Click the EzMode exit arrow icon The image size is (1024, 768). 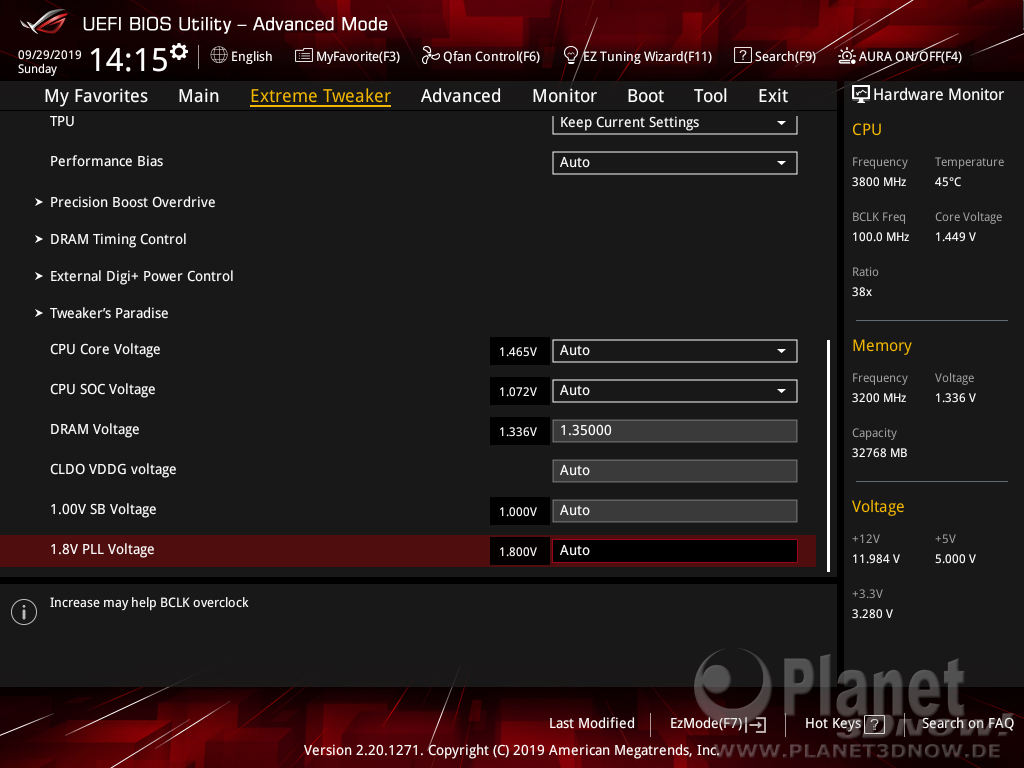[756, 724]
